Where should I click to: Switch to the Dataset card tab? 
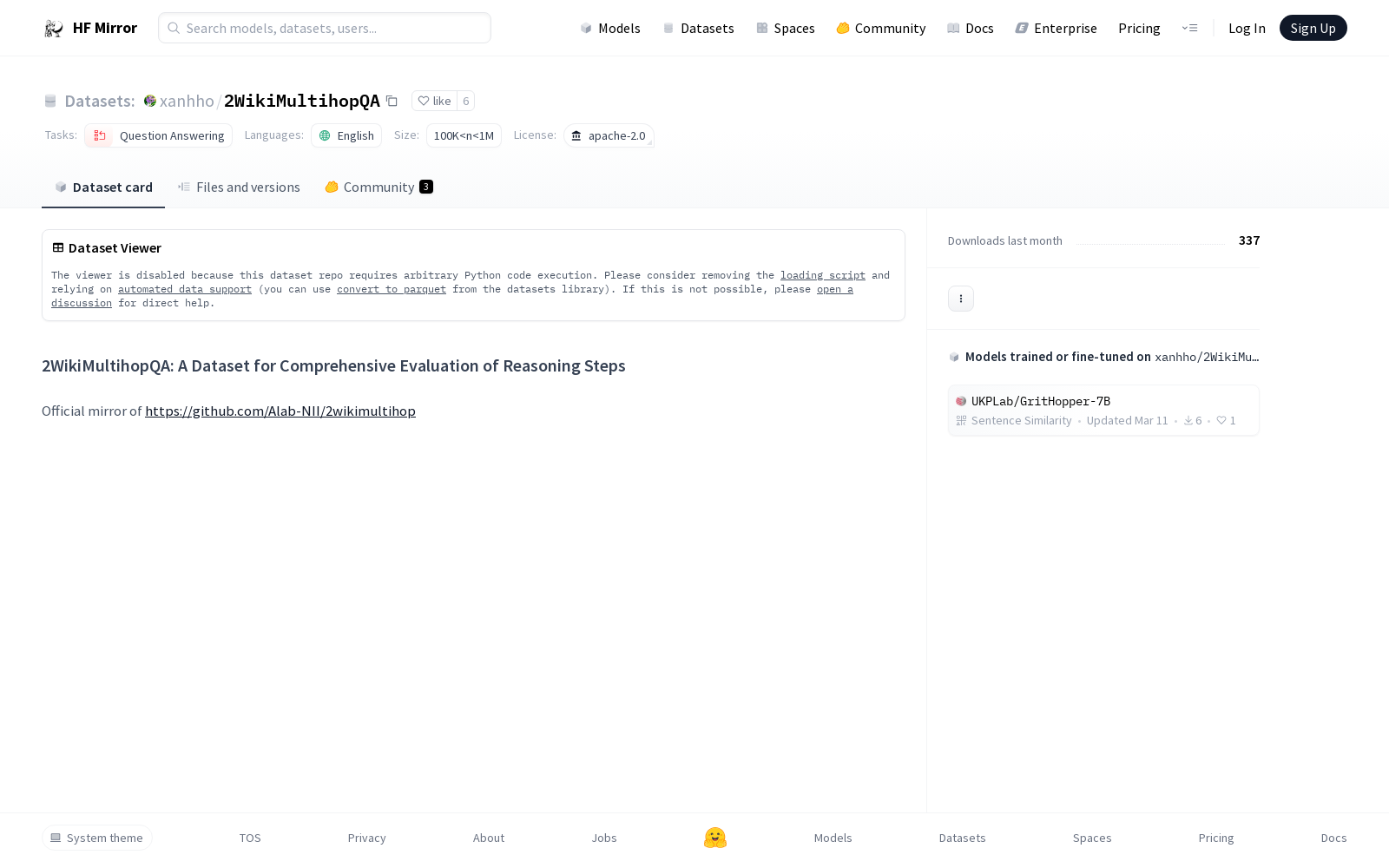click(x=103, y=187)
